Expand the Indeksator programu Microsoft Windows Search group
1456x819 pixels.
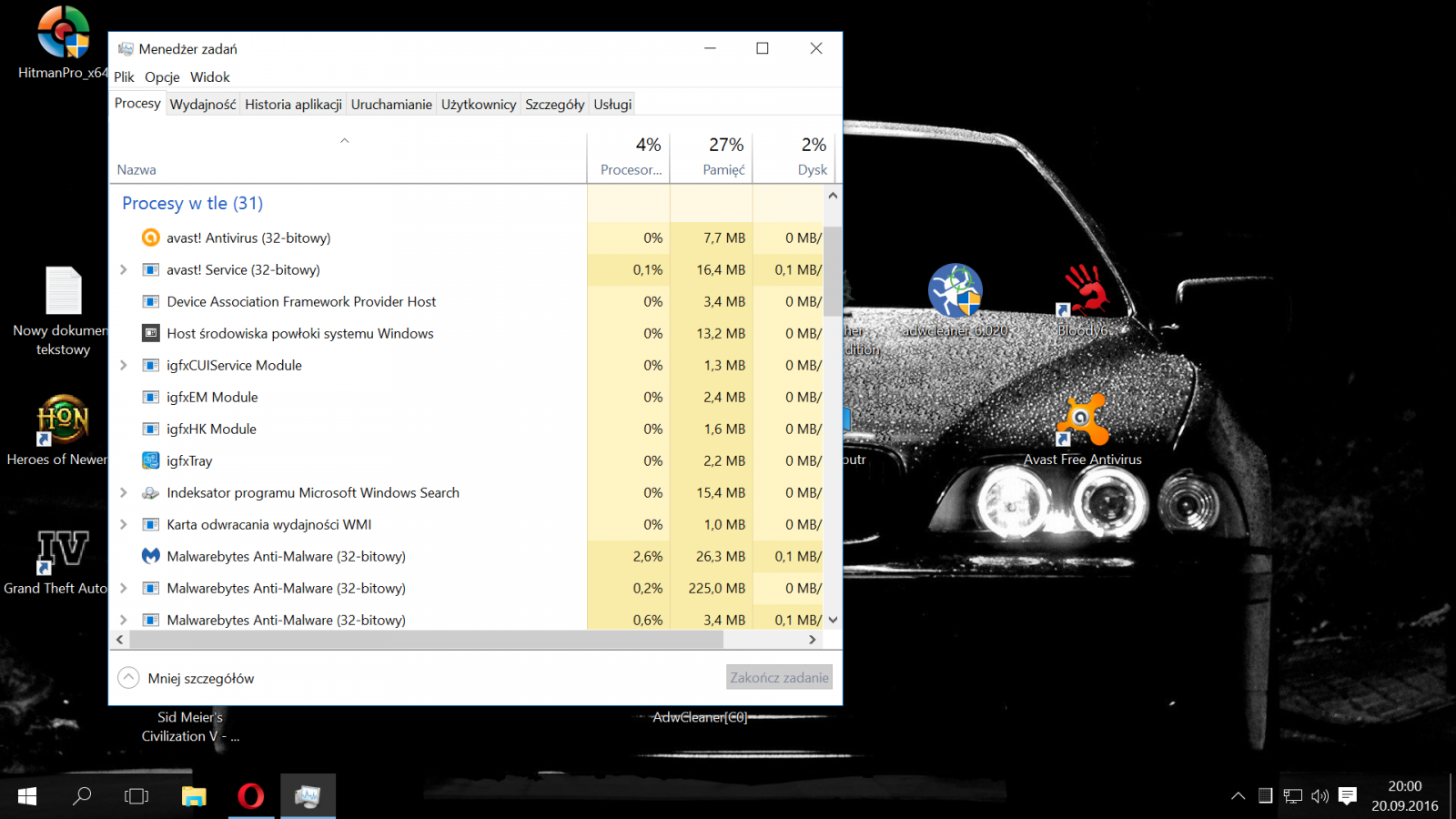[x=124, y=492]
